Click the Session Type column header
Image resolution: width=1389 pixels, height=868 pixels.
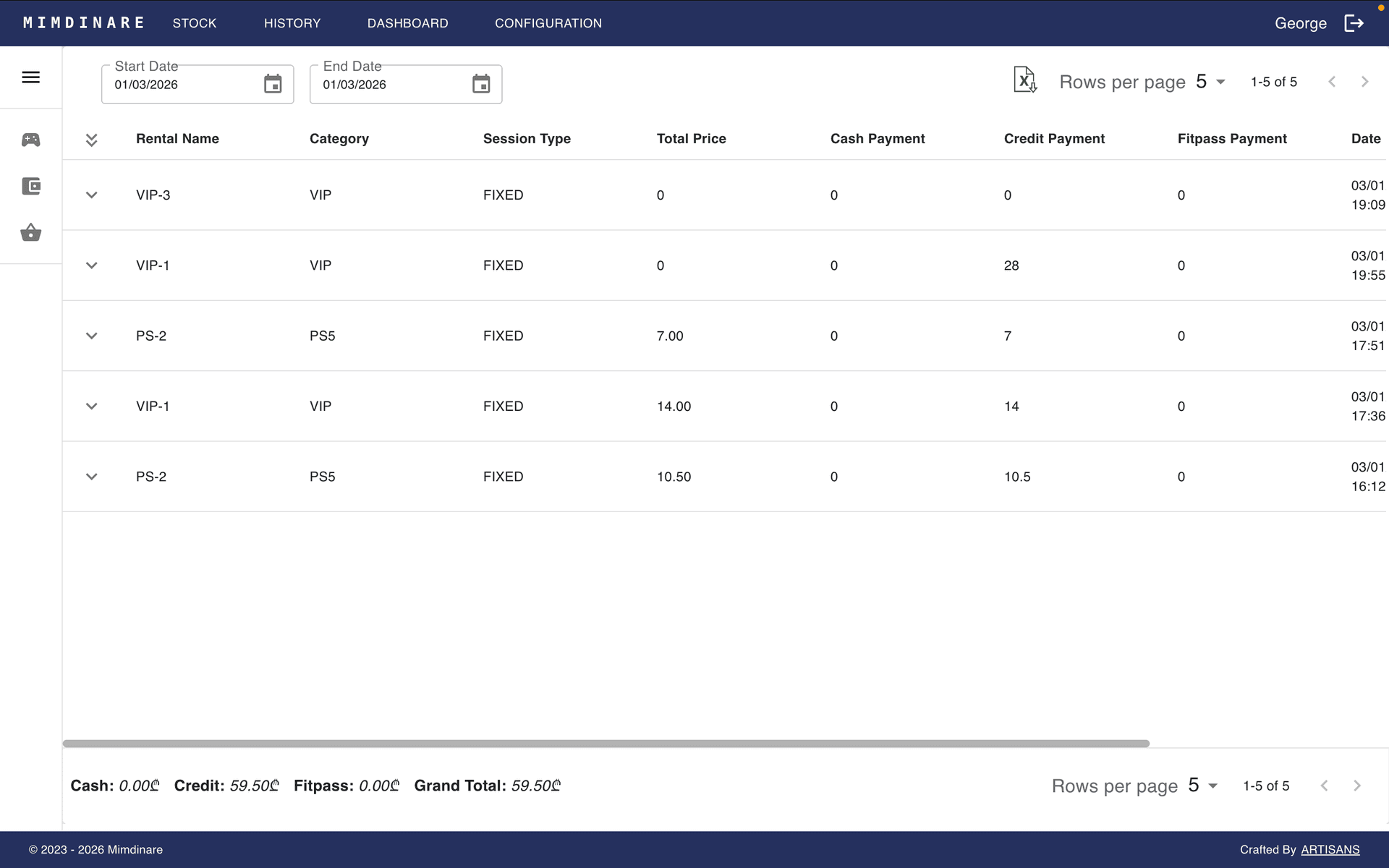click(x=527, y=139)
